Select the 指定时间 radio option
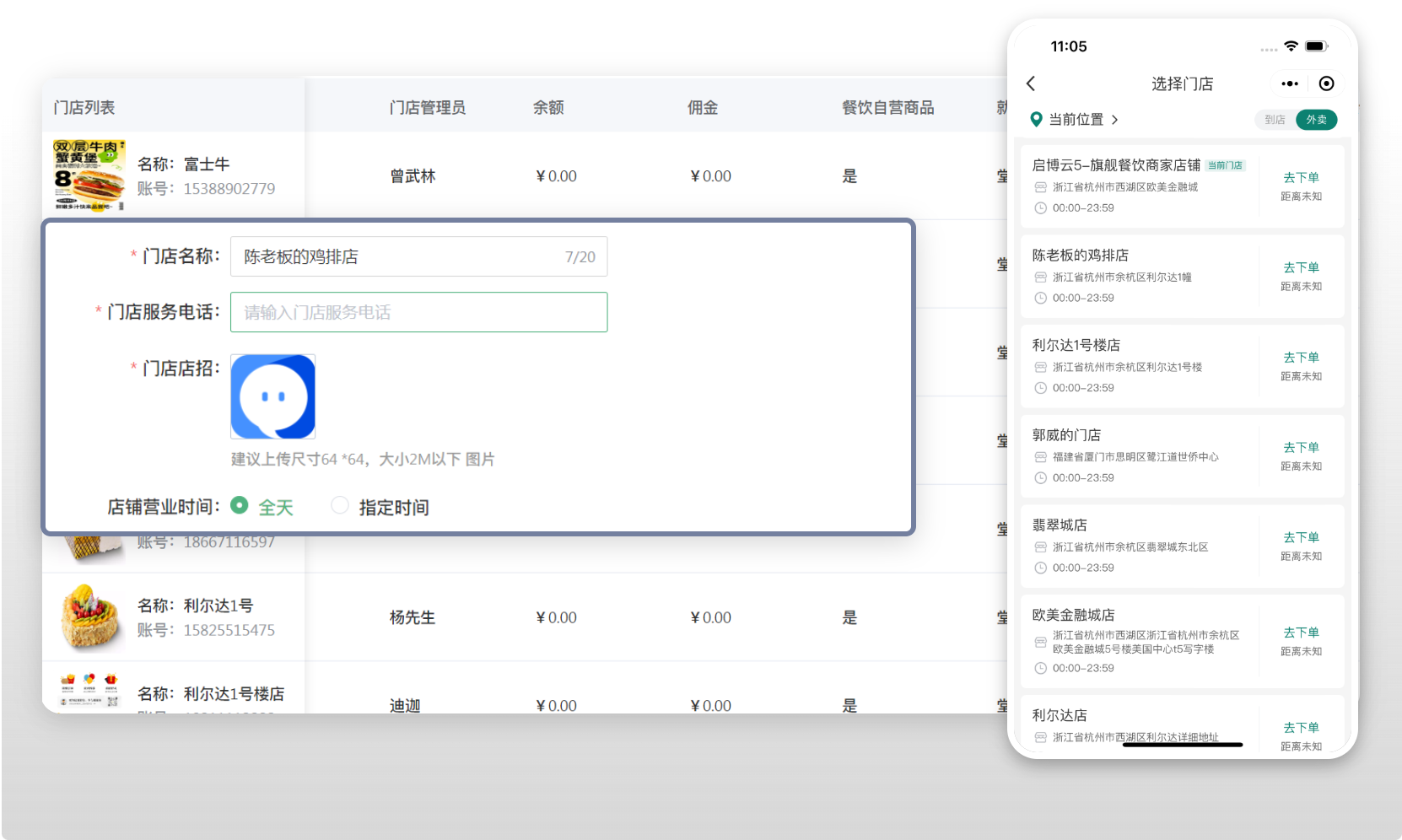The width and height of the screenshot is (1402, 840). coord(340,506)
